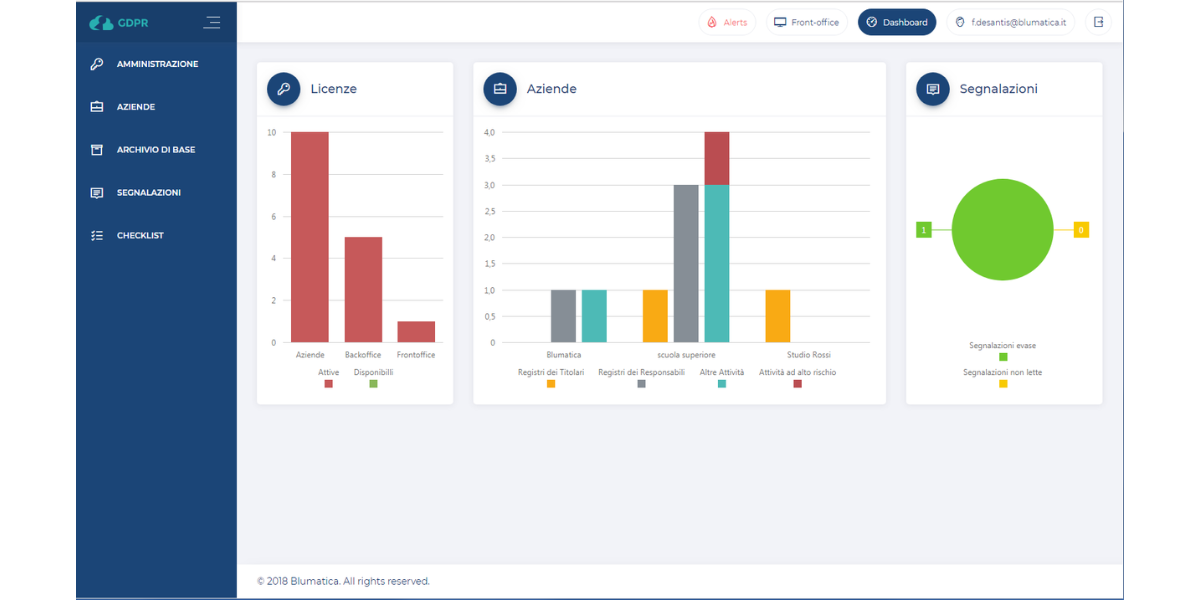Toggle the Attive legend swatch
1200x600 pixels.
pyautogui.click(x=328, y=384)
